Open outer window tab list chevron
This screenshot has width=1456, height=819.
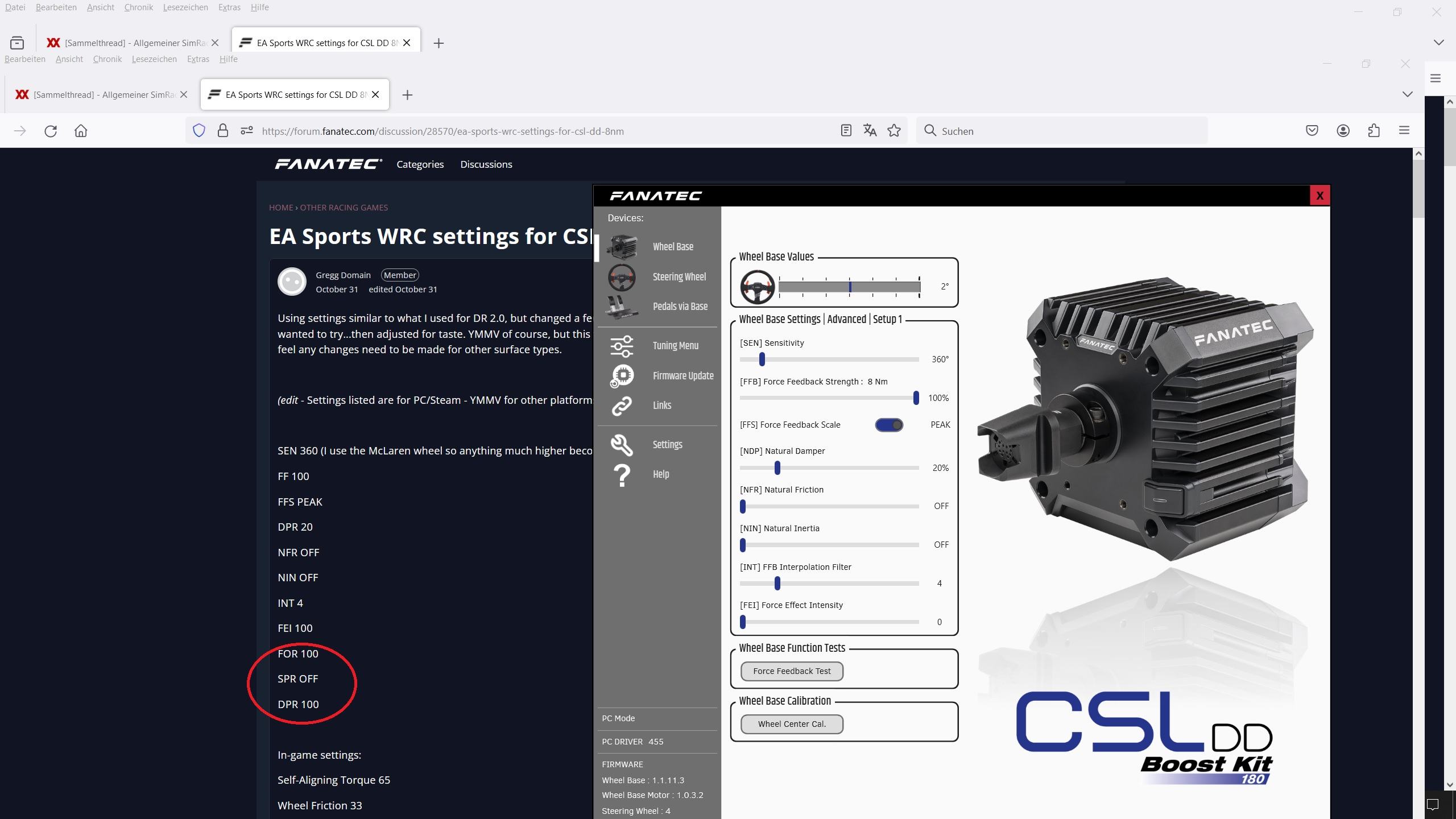coord(1438,43)
